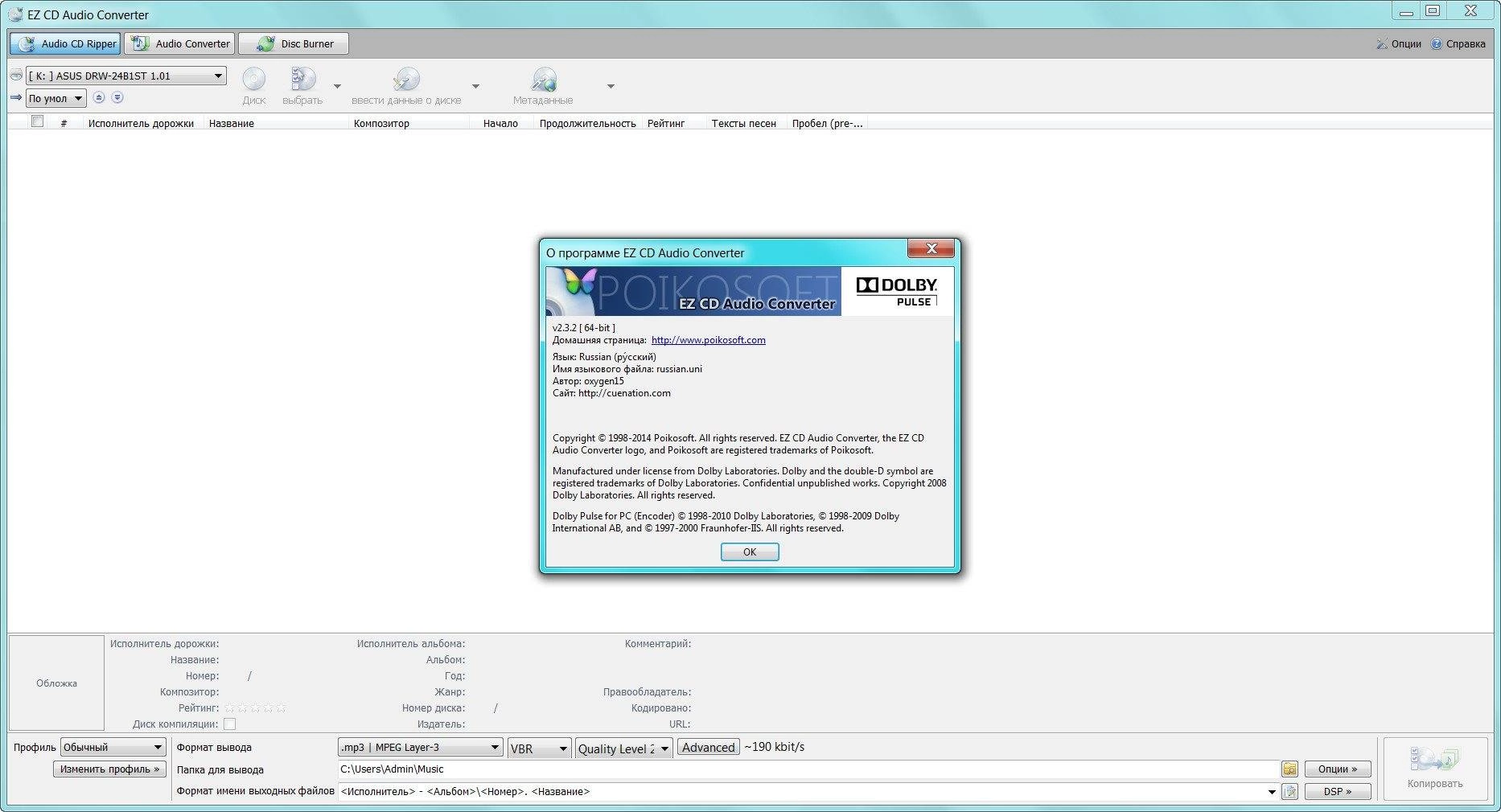Open the http://www.poikosoft.com link
Image resolution: width=1501 pixels, height=812 pixels.
[x=708, y=340]
